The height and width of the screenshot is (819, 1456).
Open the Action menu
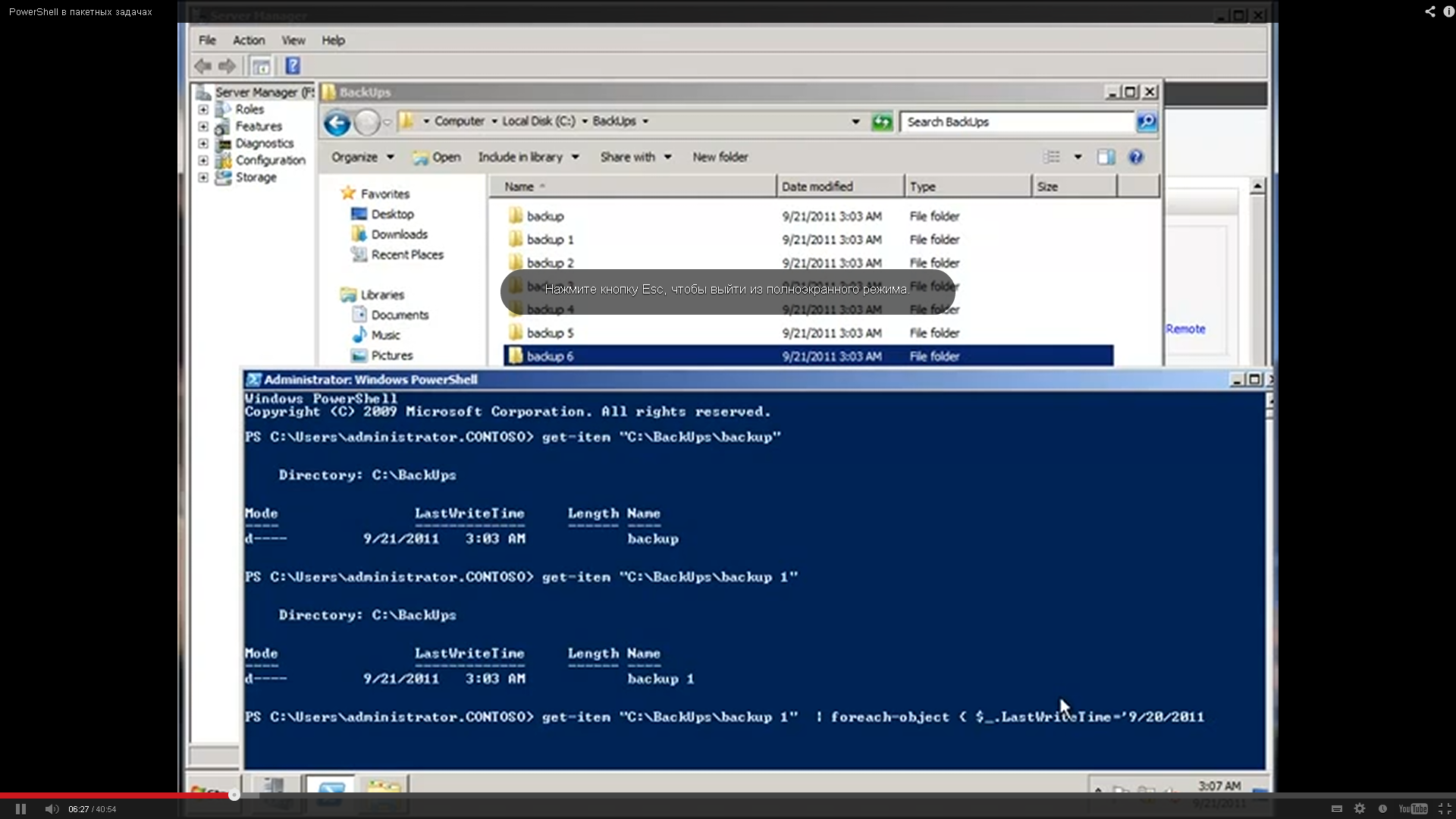249,40
